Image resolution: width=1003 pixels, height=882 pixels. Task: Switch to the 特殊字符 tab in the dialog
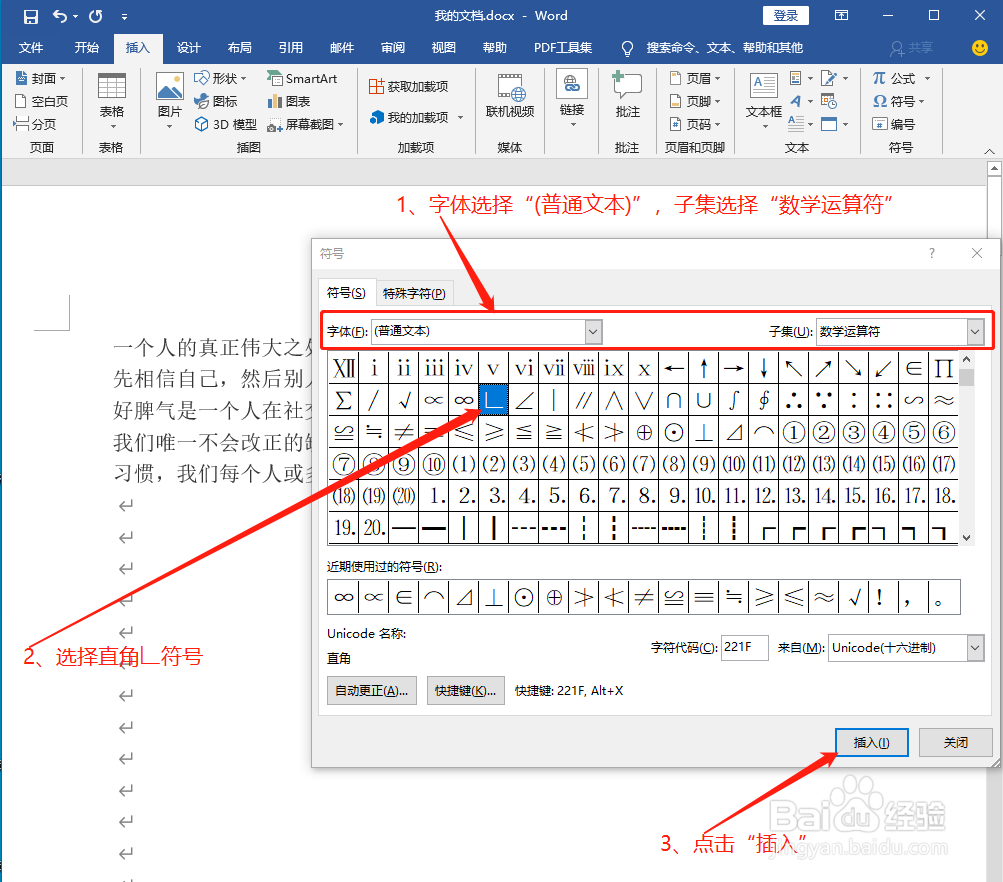[x=415, y=294]
